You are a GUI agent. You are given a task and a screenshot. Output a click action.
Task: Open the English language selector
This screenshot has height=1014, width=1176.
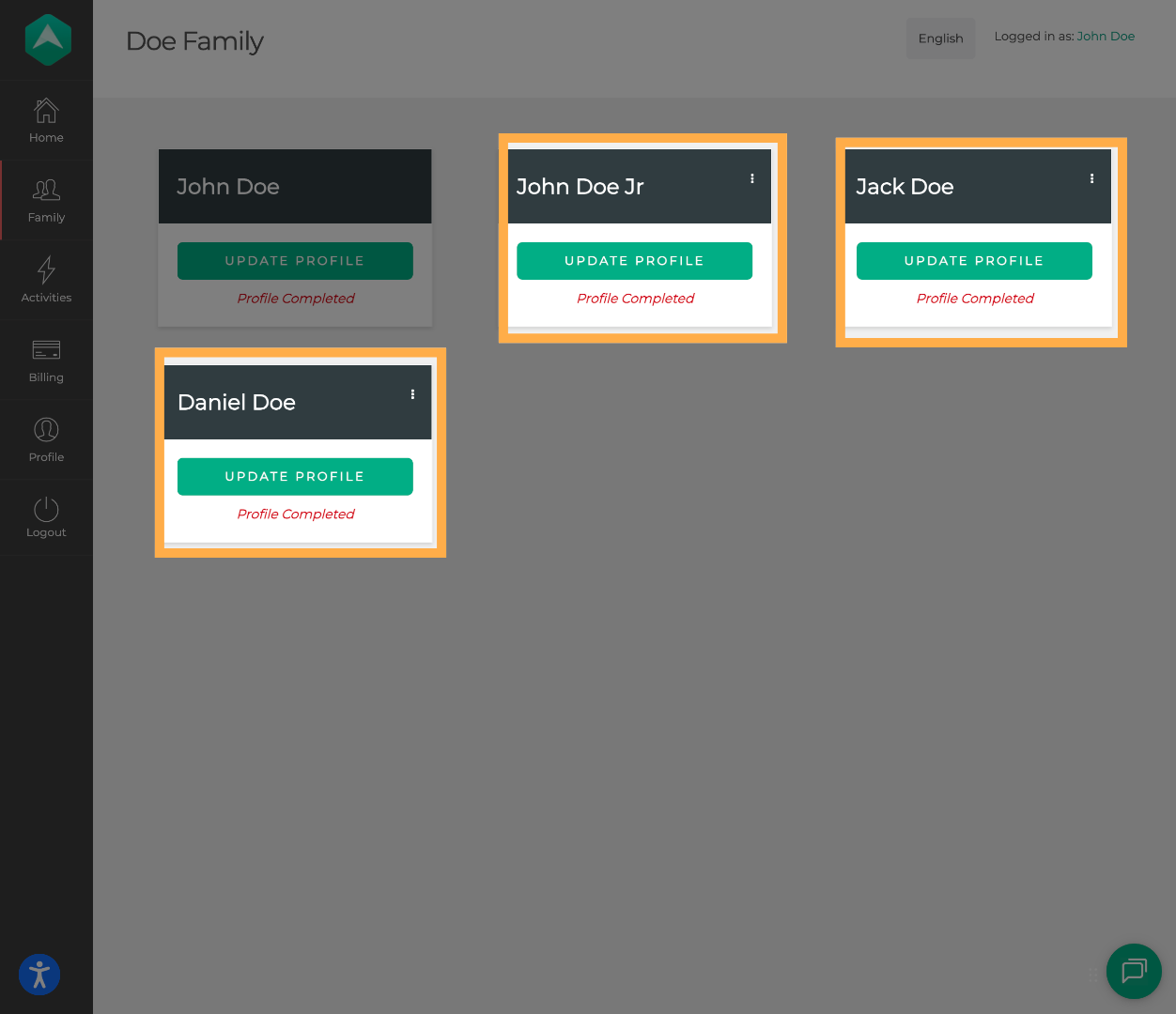pos(940,38)
